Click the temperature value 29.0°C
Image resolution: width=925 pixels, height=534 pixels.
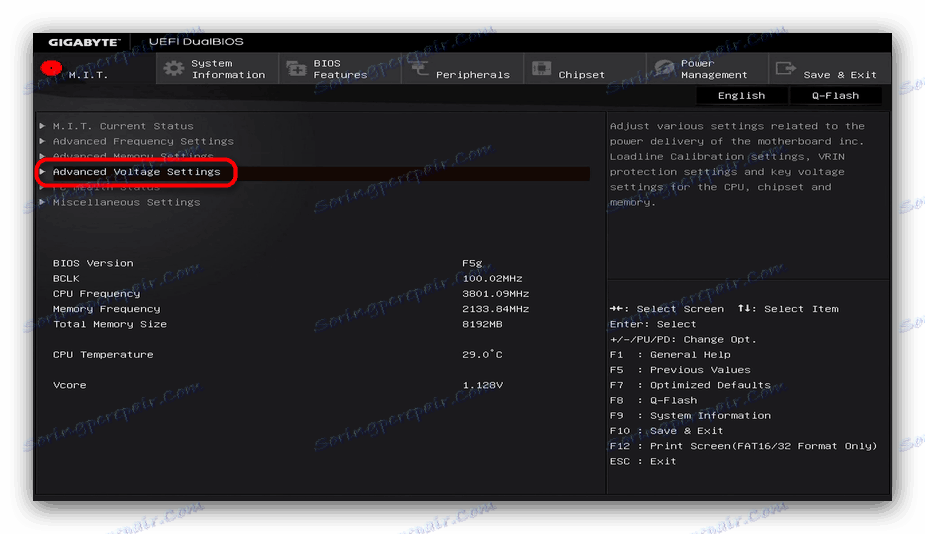click(482, 354)
